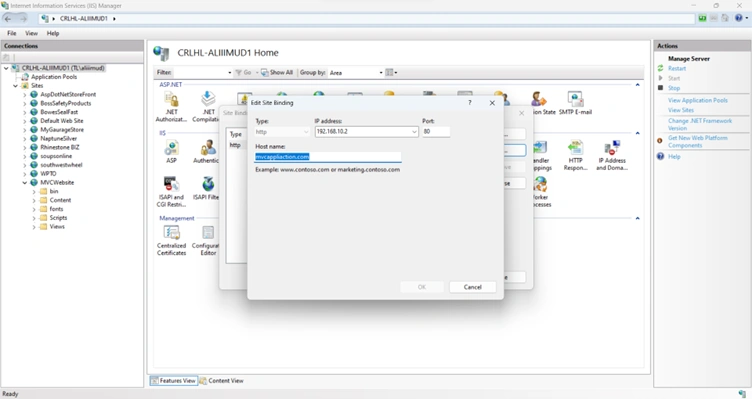Screen dimensions: 752x399
Task: Click the Filter text field
Action: coord(199,72)
